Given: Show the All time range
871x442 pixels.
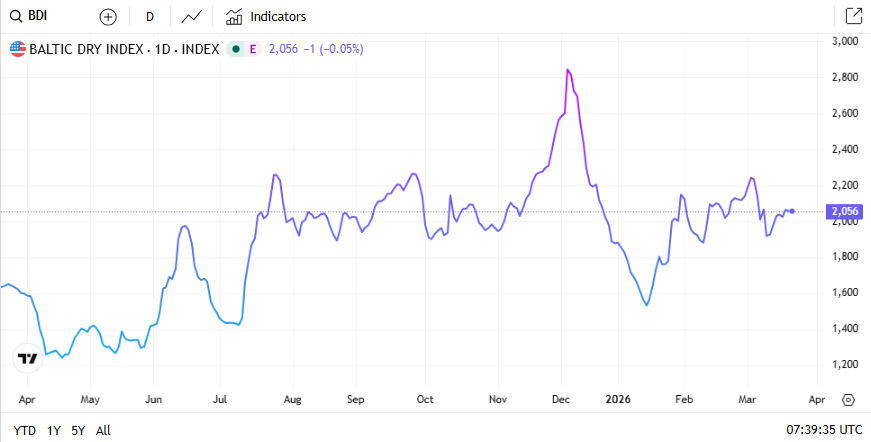Looking at the screenshot, I should pos(103,430).
